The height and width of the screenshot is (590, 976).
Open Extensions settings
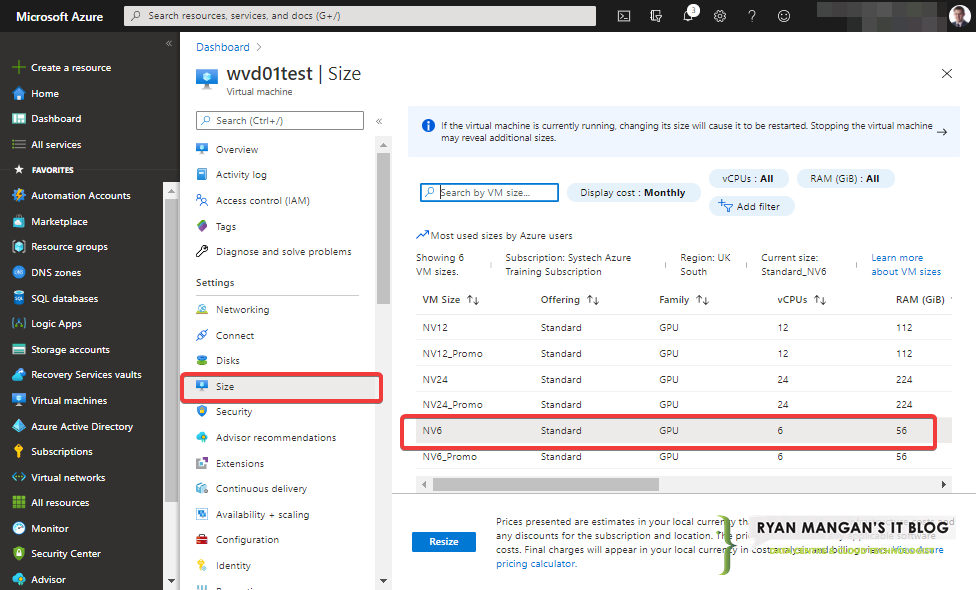click(x=240, y=464)
